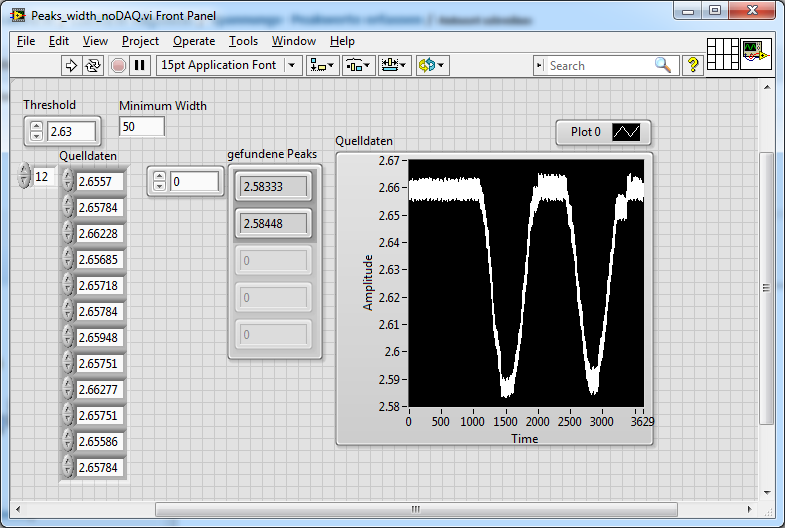Click the Pause button in toolbar
Viewport: 785px width, 528px height.
click(x=140, y=65)
